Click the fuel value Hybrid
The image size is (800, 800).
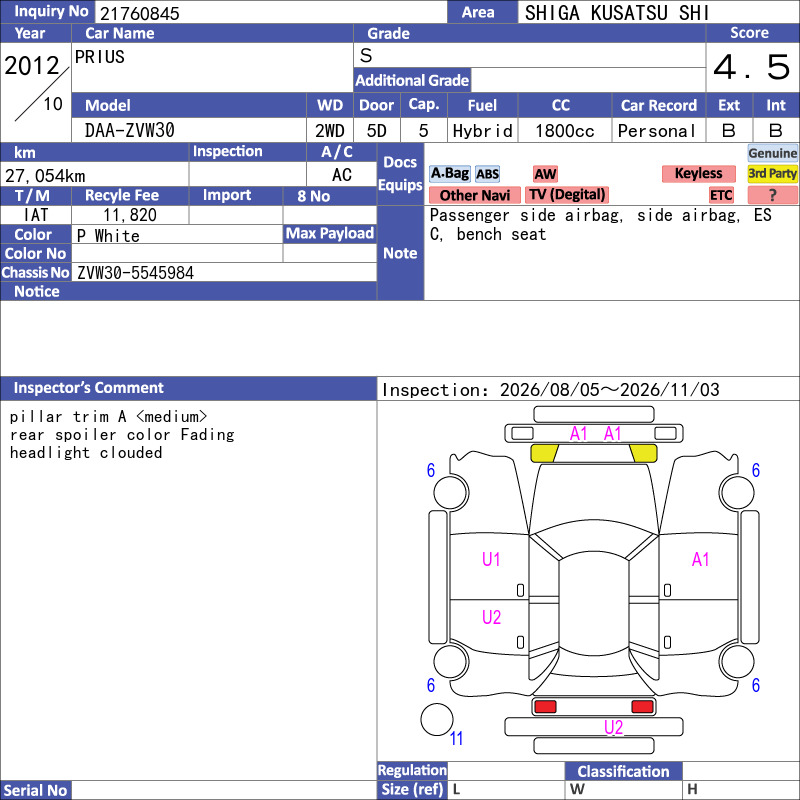(x=482, y=131)
